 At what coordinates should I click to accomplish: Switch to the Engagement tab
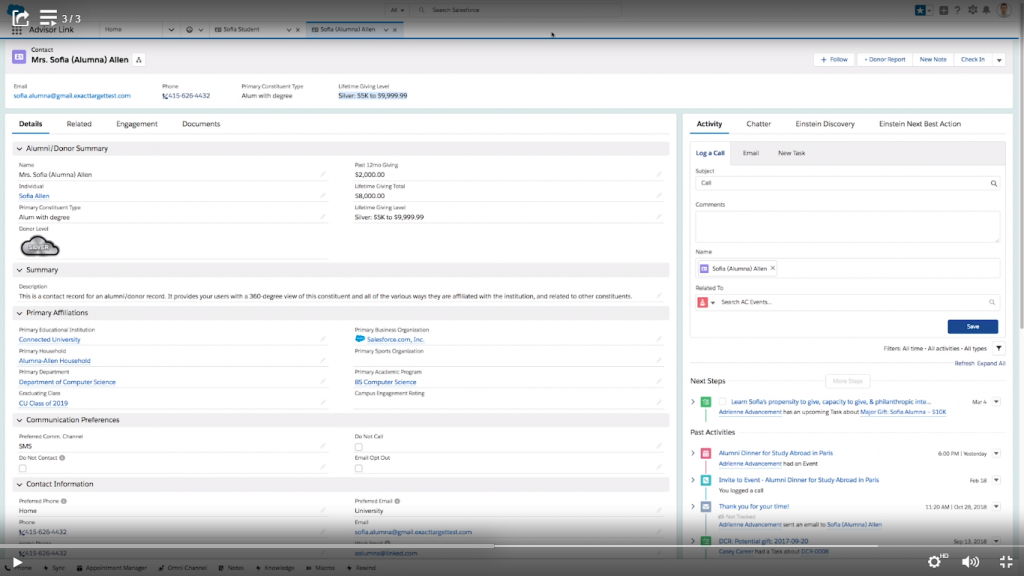136,124
